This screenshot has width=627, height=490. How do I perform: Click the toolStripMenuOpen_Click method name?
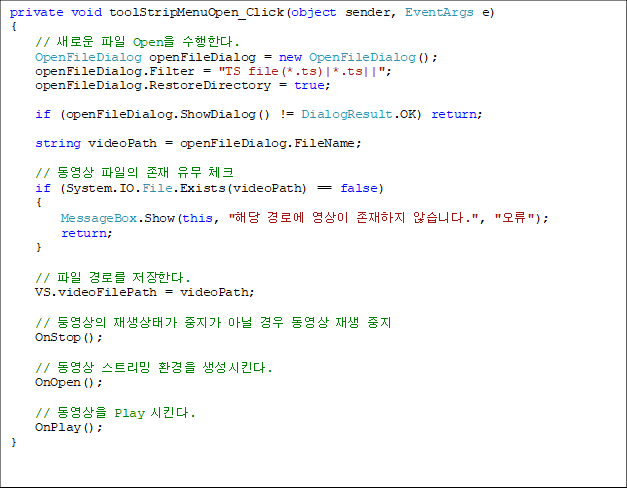point(196,13)
